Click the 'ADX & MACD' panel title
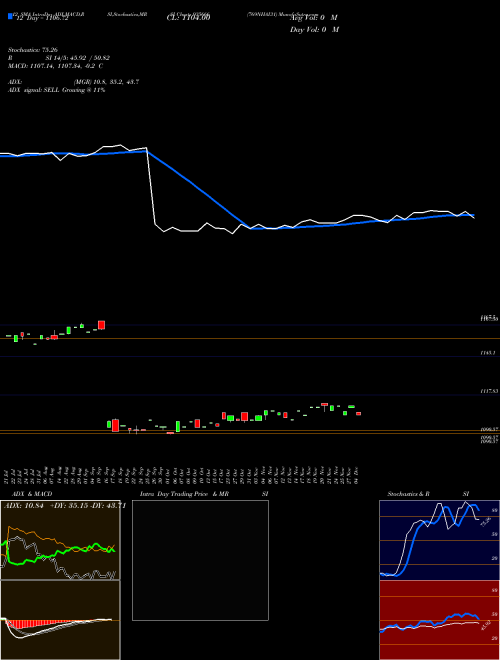This screenshot has width=500, height=660. pyautogui.click(x=32, y=494)
